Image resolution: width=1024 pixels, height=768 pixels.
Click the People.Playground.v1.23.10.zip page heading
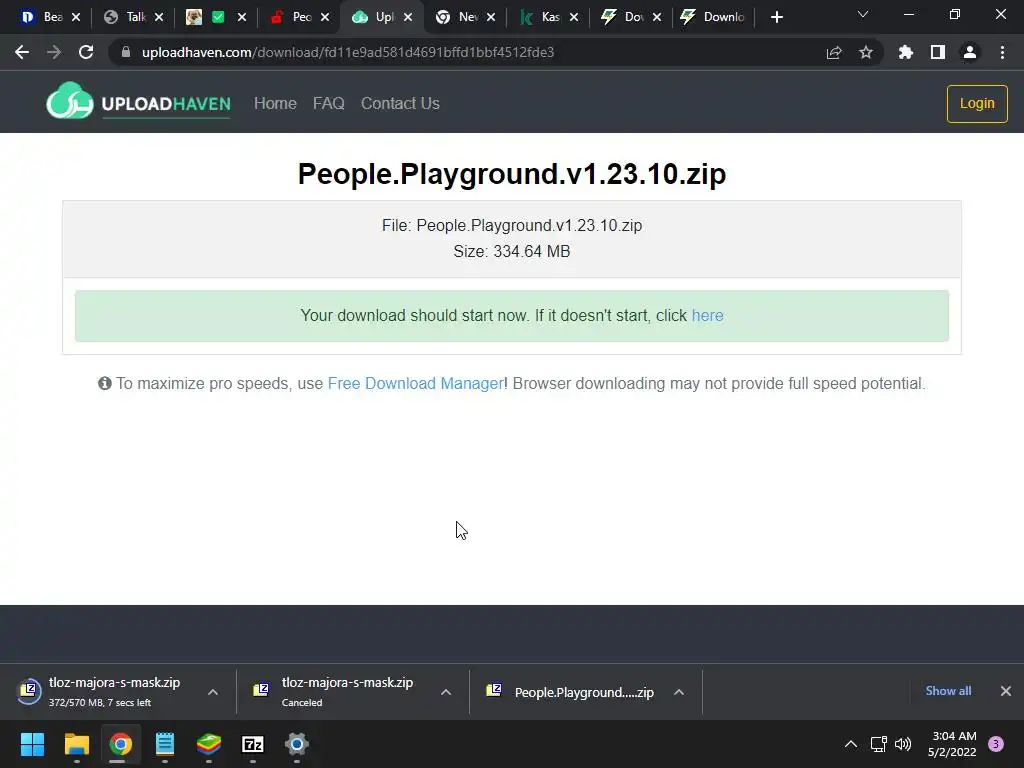(512, 174)
